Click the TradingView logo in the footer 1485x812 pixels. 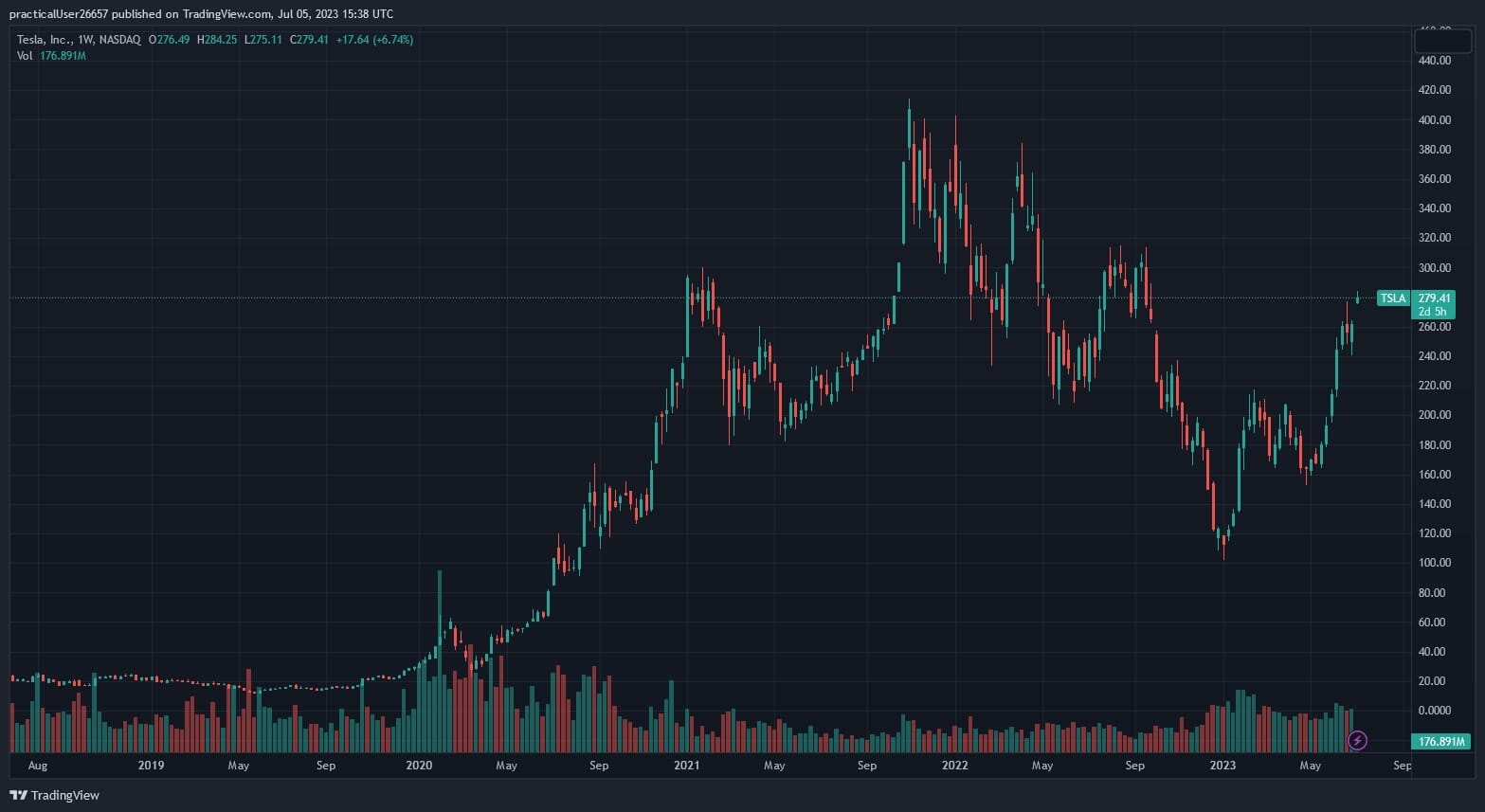[55, 795]
